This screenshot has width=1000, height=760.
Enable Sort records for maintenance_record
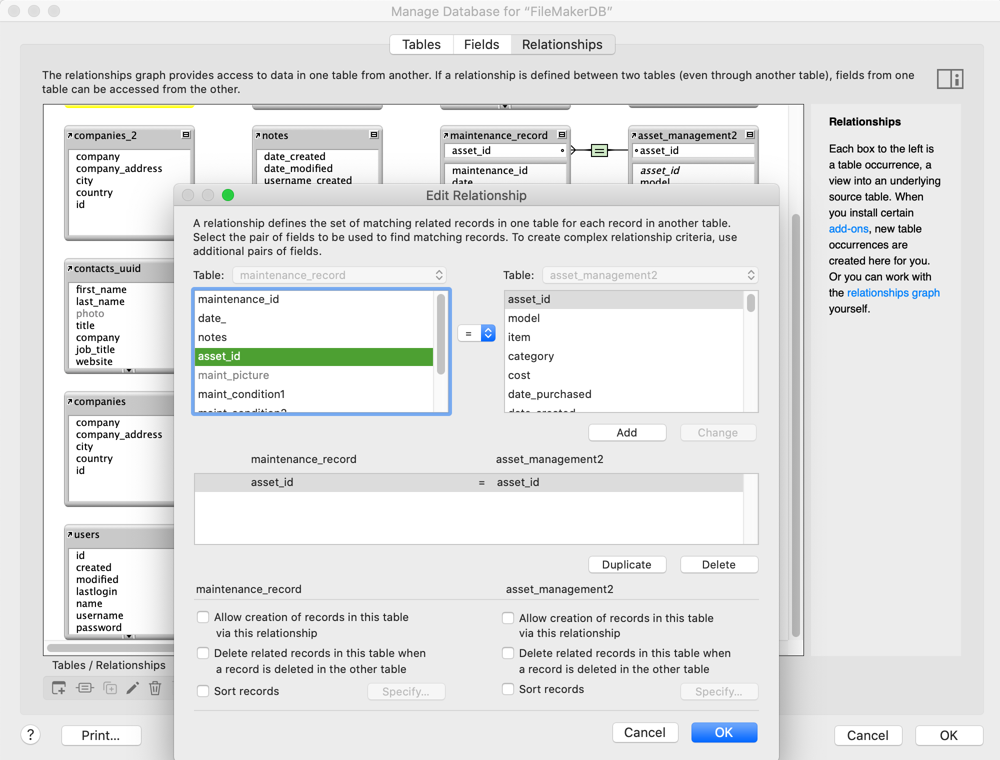203,690
